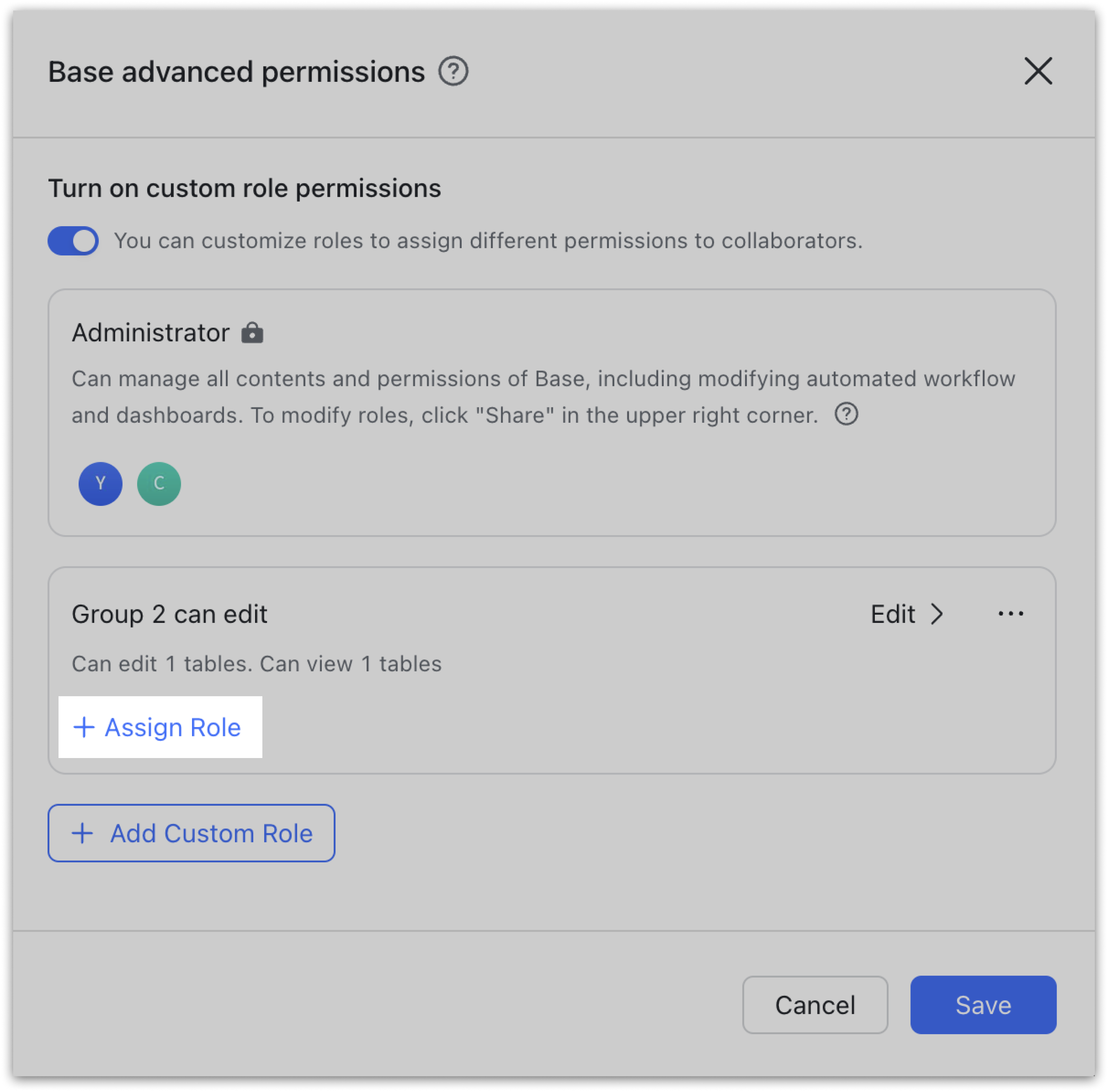Click the lock icon beside Administrator
The image size is (1108, 1092).
(253, 333)
